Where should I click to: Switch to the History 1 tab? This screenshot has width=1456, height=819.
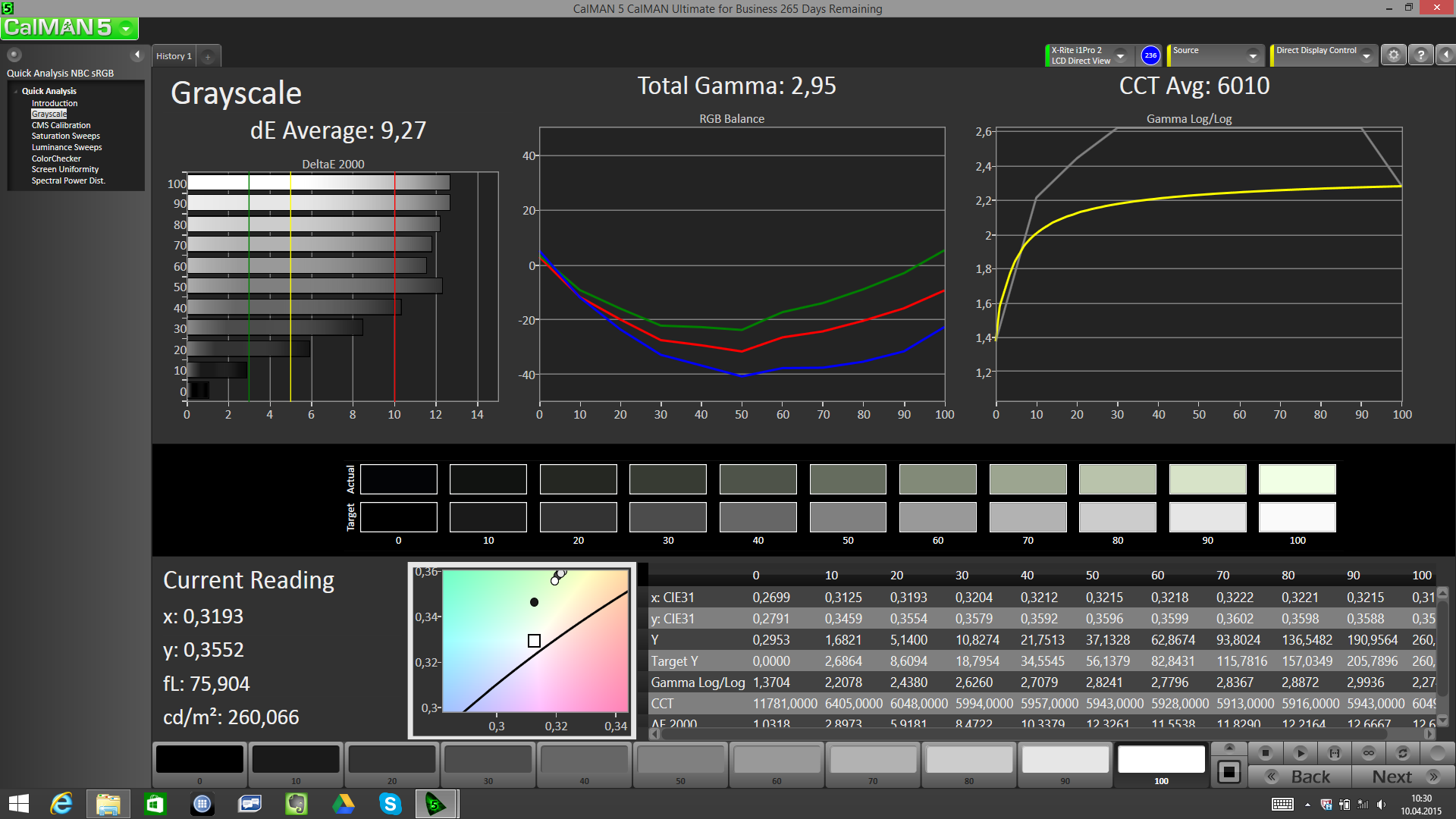tap(174, 56)
